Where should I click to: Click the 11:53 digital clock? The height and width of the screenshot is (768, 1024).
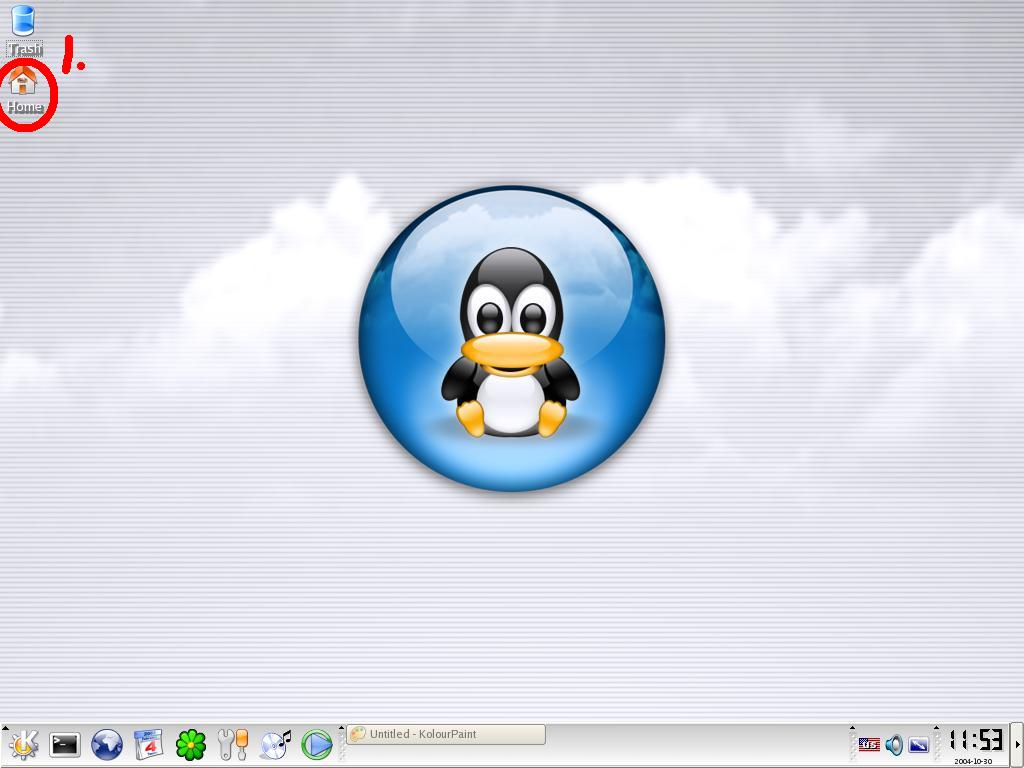point(976,740)
